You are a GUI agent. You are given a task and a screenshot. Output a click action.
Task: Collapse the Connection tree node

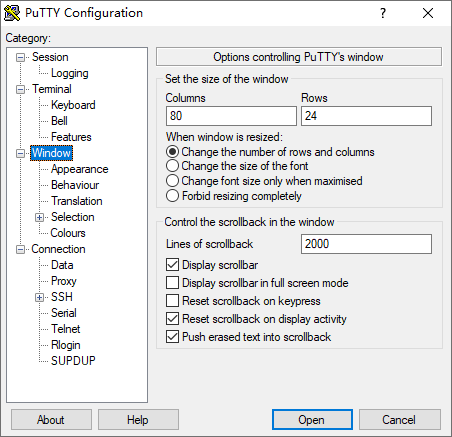(20, 250)
